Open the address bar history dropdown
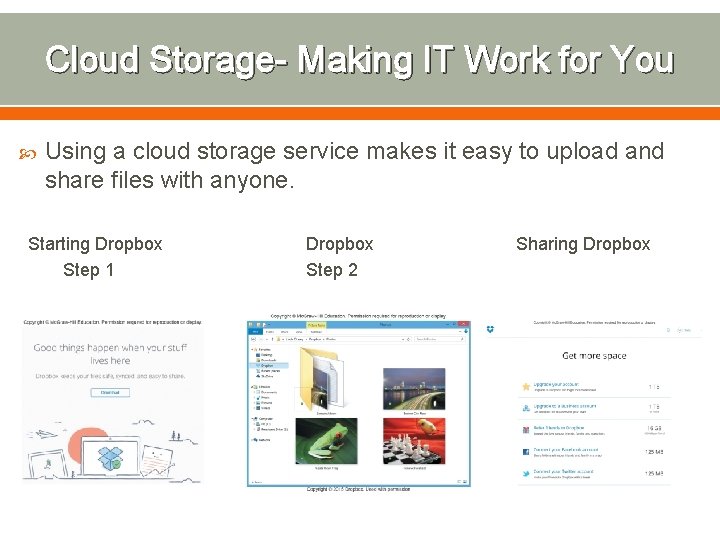Viewport: 720px width, 540px height. [x=403, y=339]
